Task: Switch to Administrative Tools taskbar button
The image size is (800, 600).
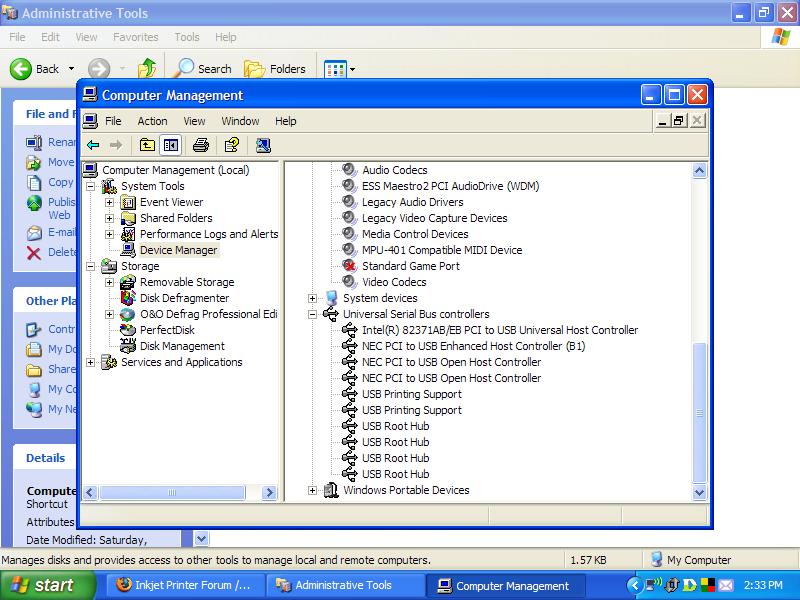Action: 344,585
